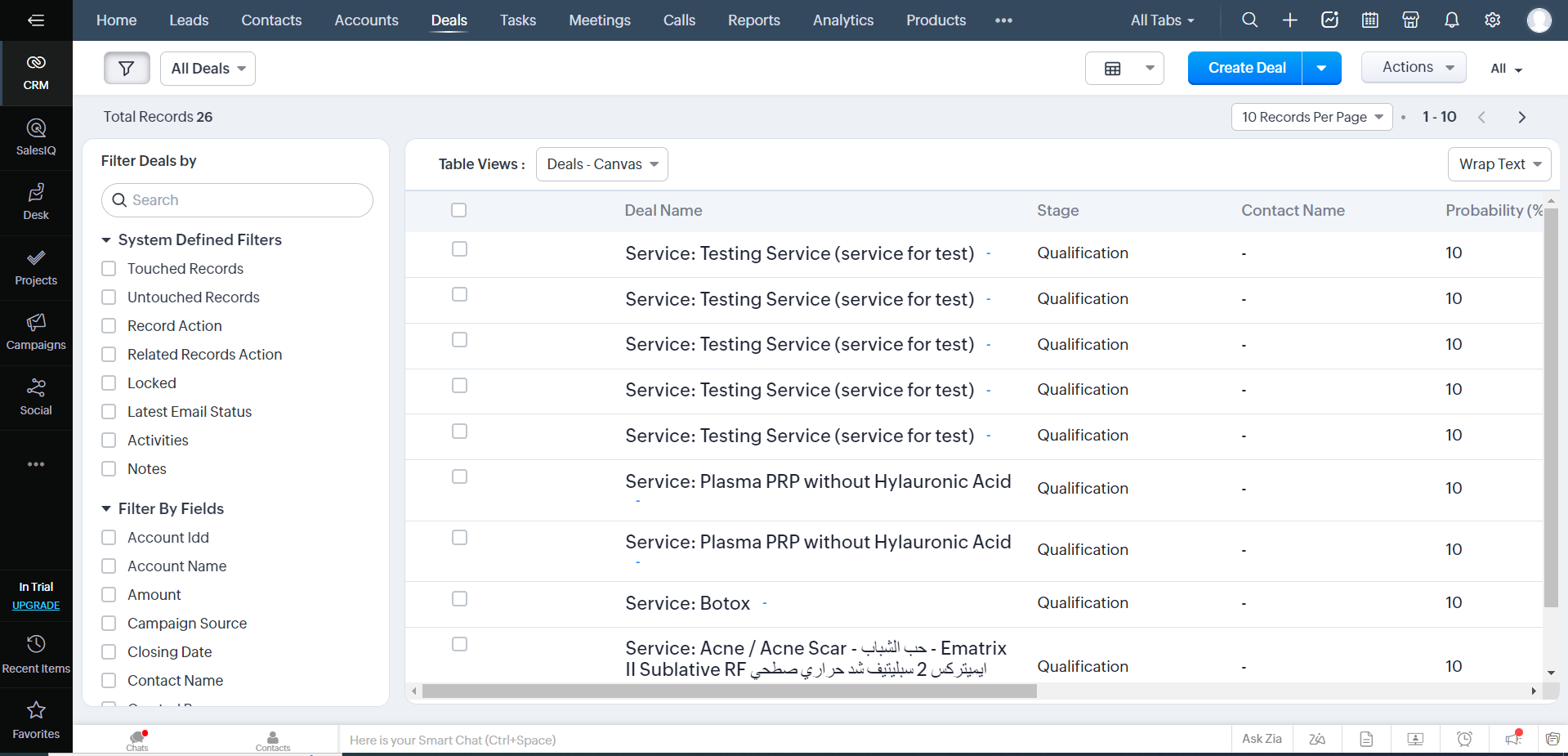Open Projects from the sidebar

(36, 267)
